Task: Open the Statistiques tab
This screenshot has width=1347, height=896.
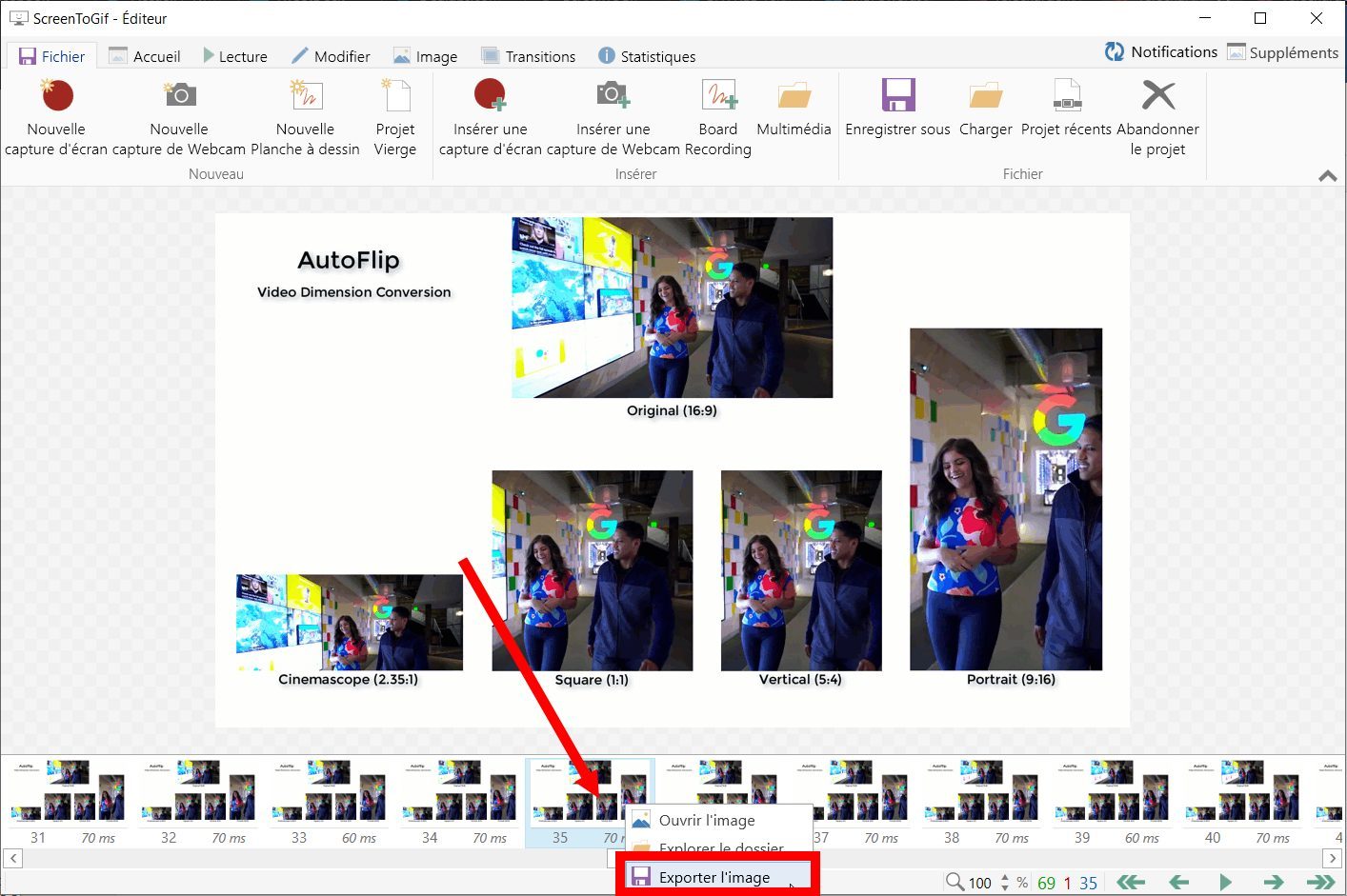Action: pyautogui.click(x=647, y=56)
